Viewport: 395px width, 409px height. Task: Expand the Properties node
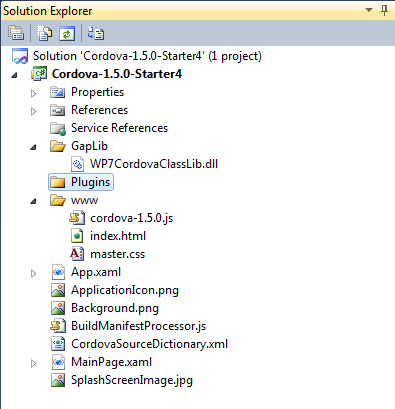tap(33, 93)
